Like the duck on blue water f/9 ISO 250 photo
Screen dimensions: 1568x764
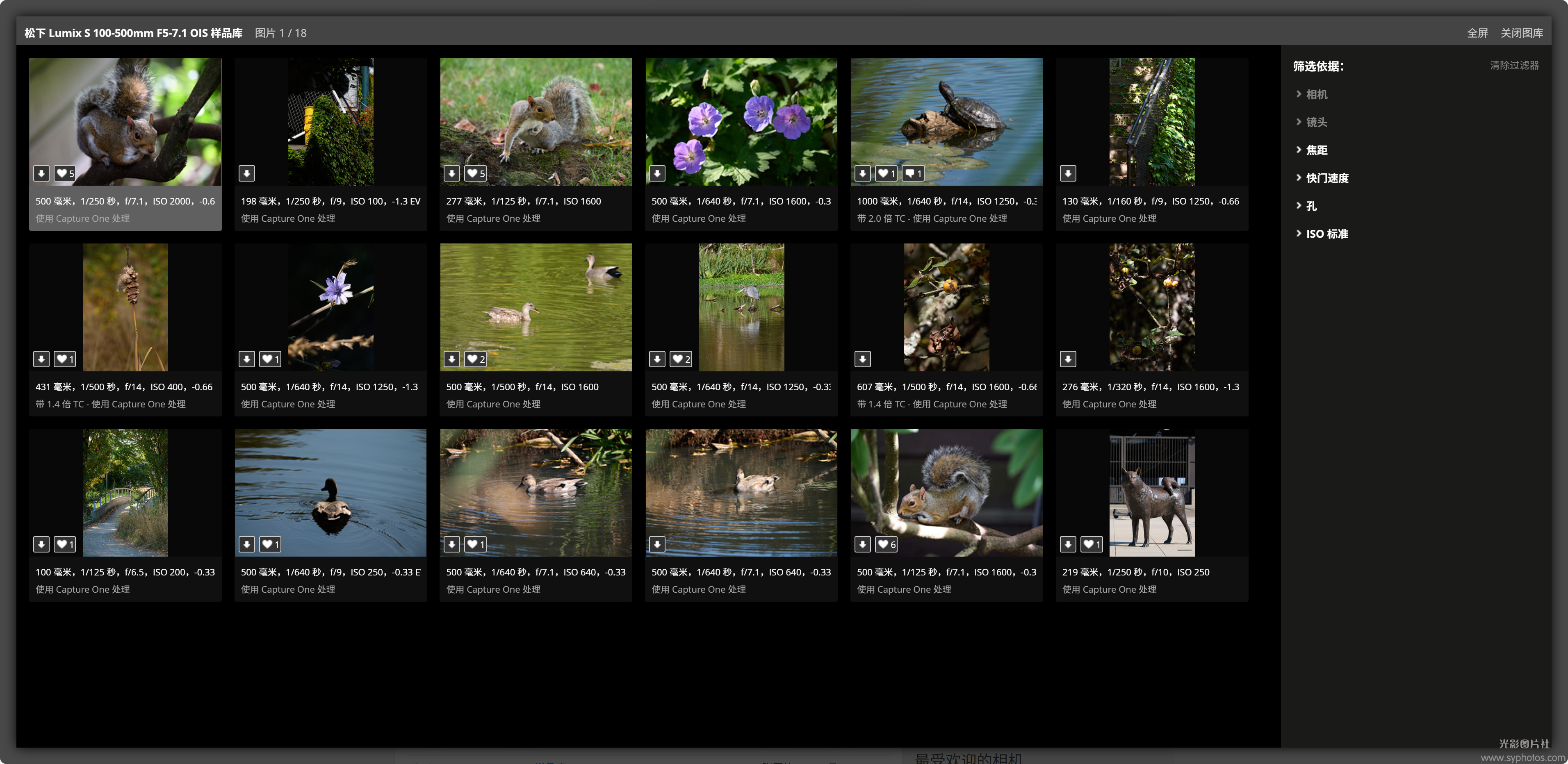pyautogui.click(x=270, y=544)
